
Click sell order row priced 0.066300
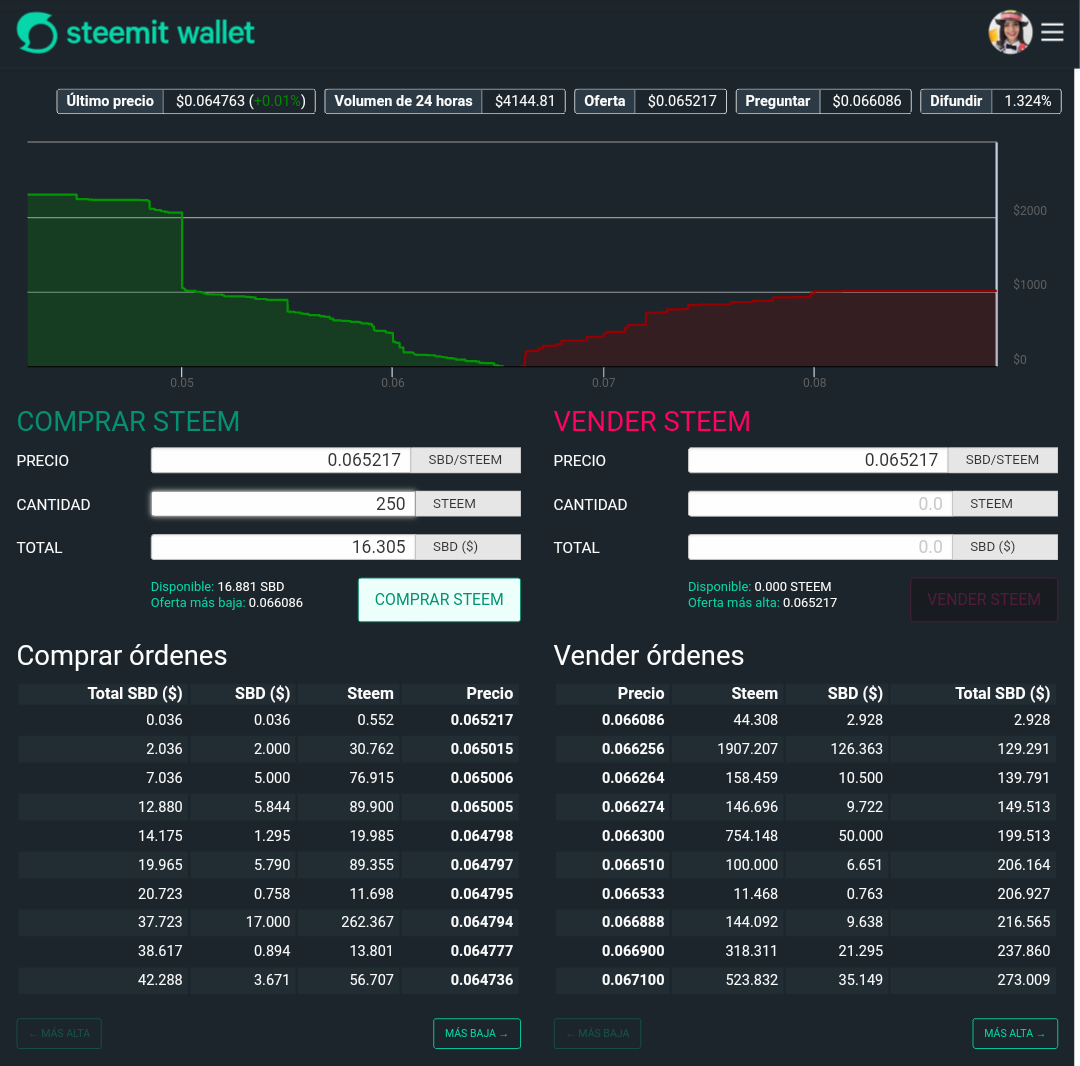click(806, 835)
